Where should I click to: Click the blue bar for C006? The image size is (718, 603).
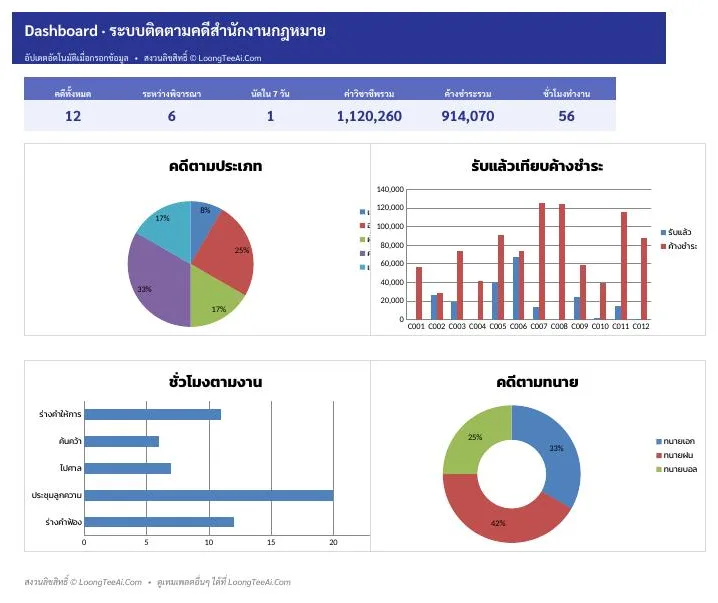click(x=516, y=288)
